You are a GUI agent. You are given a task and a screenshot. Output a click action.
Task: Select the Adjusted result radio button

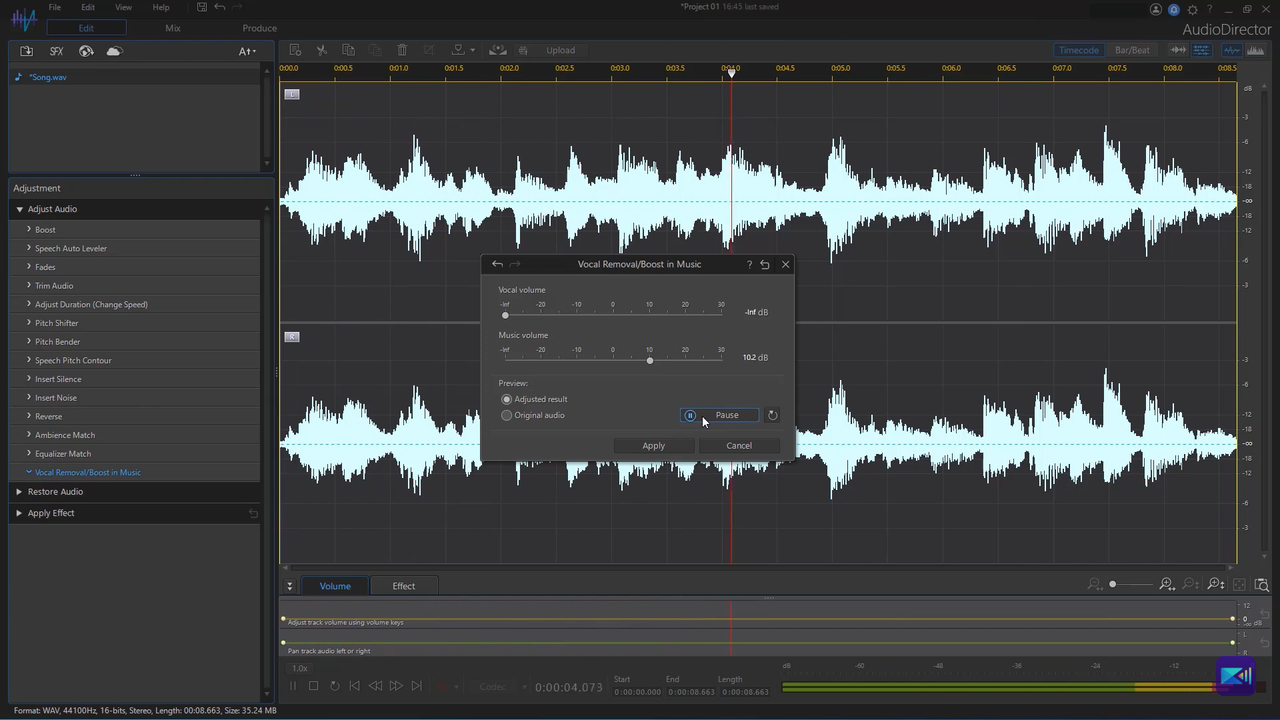(x=506, y=399)
